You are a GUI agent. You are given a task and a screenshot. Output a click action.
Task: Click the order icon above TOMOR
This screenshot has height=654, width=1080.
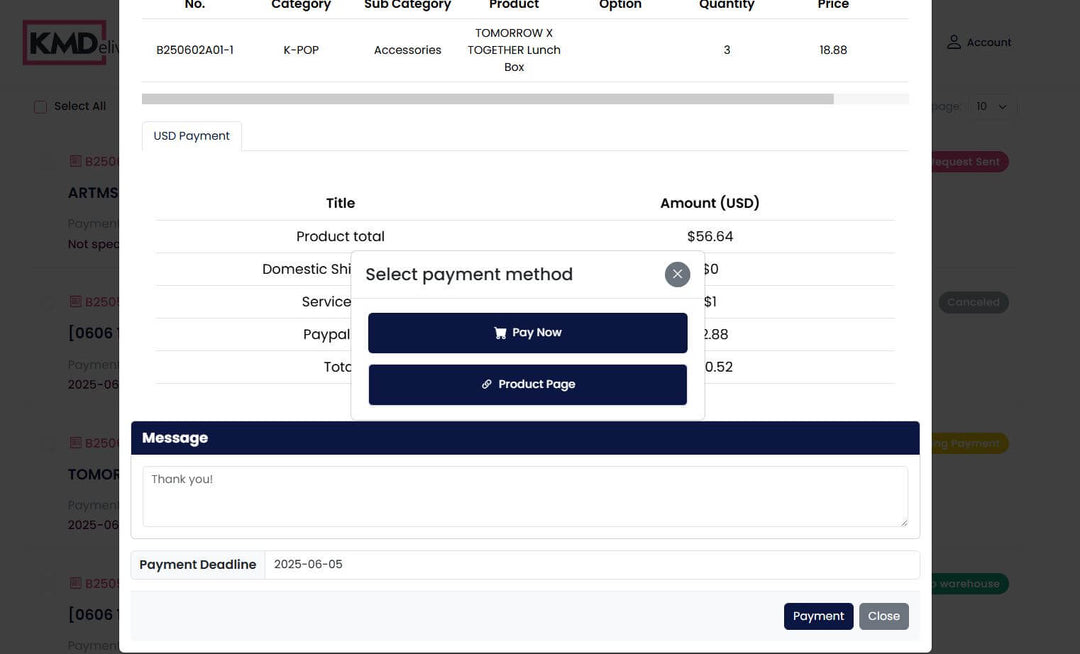(76, 443)
